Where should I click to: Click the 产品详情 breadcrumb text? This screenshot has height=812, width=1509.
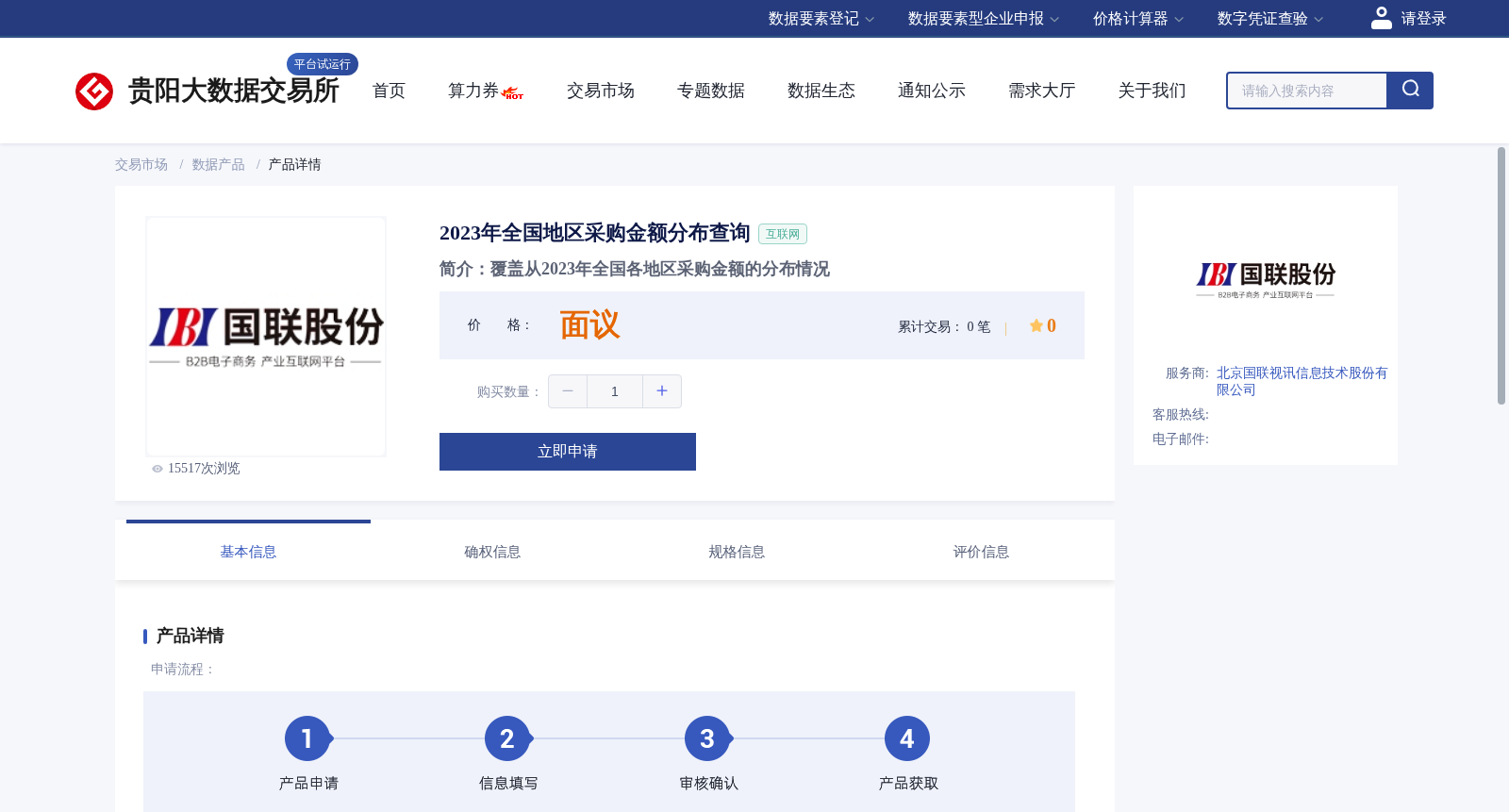(x=295, y=165)
